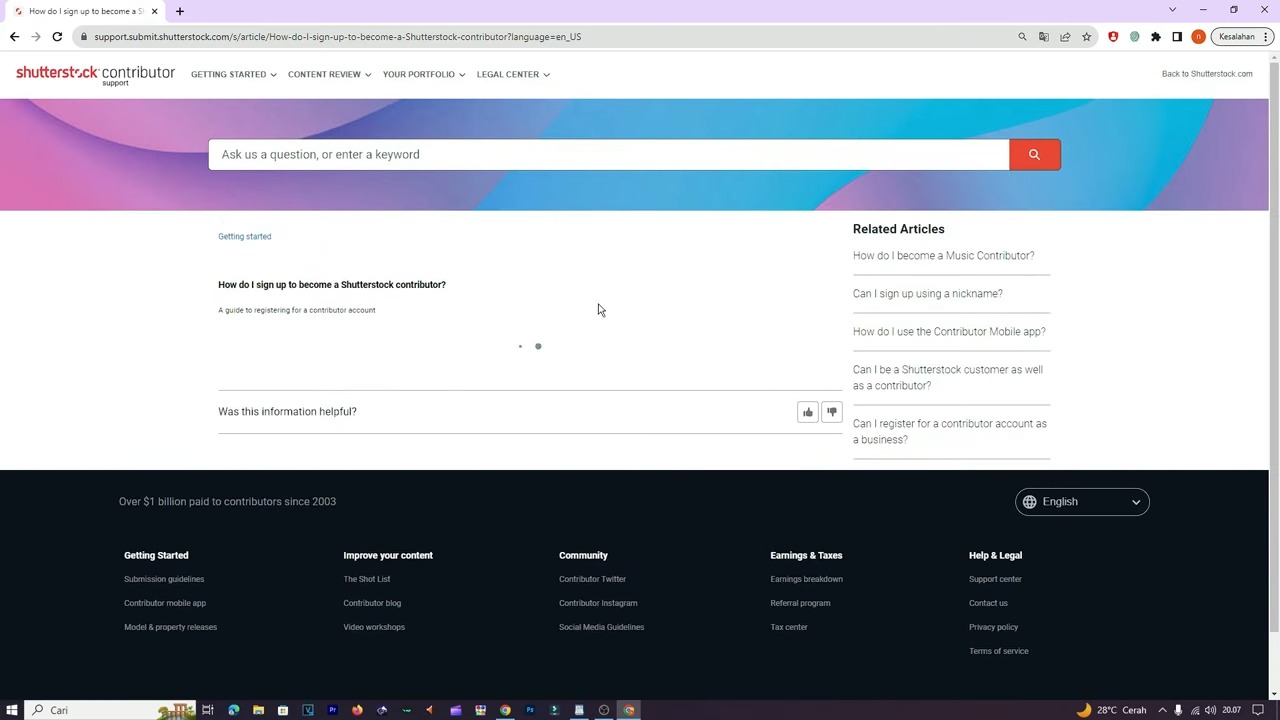
Task: Open Contributor mobile app footer link
Action: (165, 603)
